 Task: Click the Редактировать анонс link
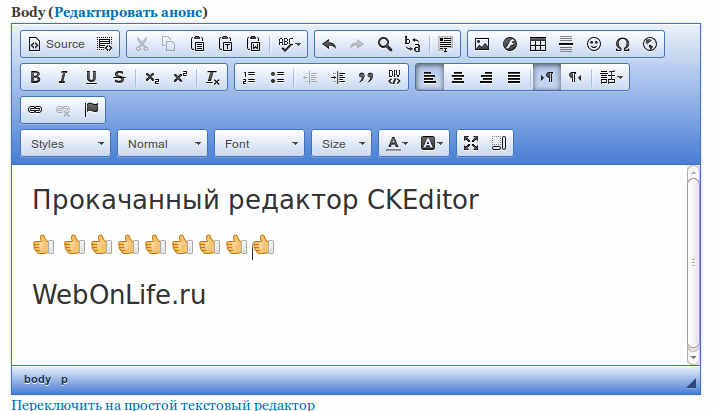128,12
